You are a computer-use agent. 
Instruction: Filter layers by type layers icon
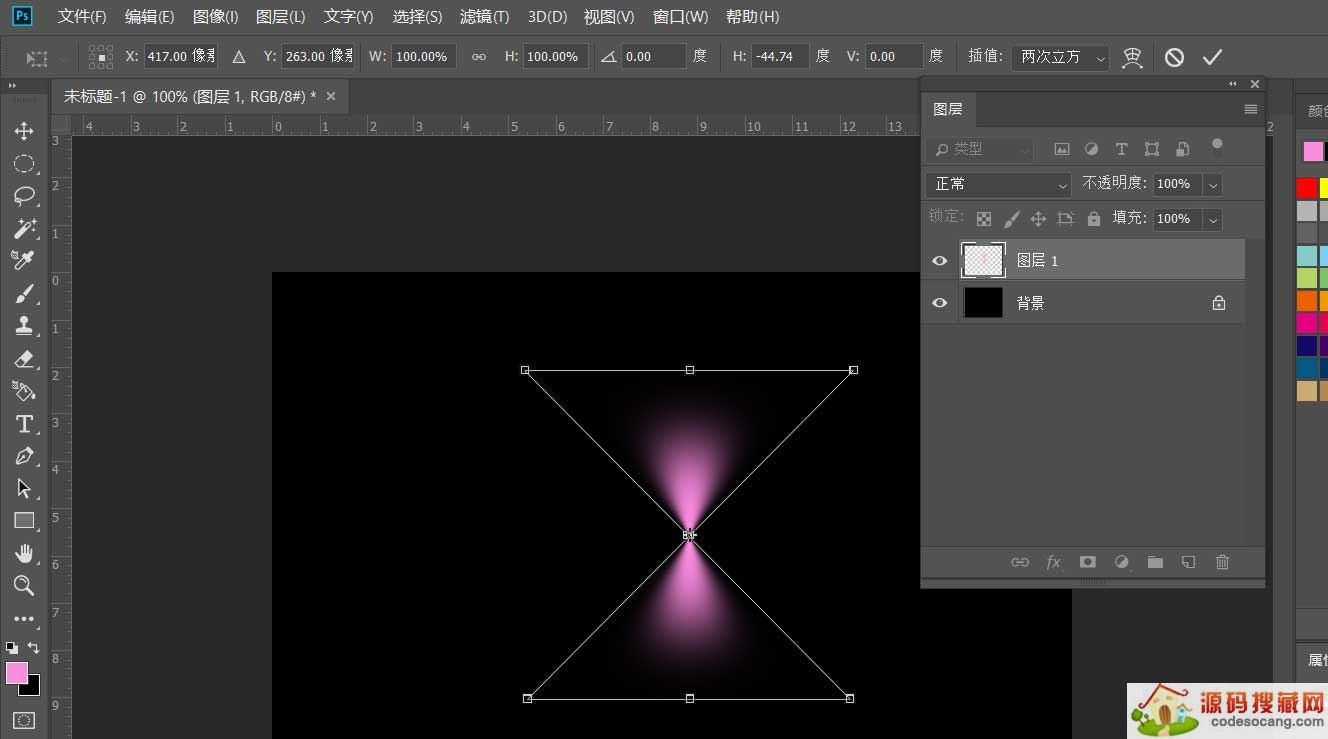coord(1122,149)
